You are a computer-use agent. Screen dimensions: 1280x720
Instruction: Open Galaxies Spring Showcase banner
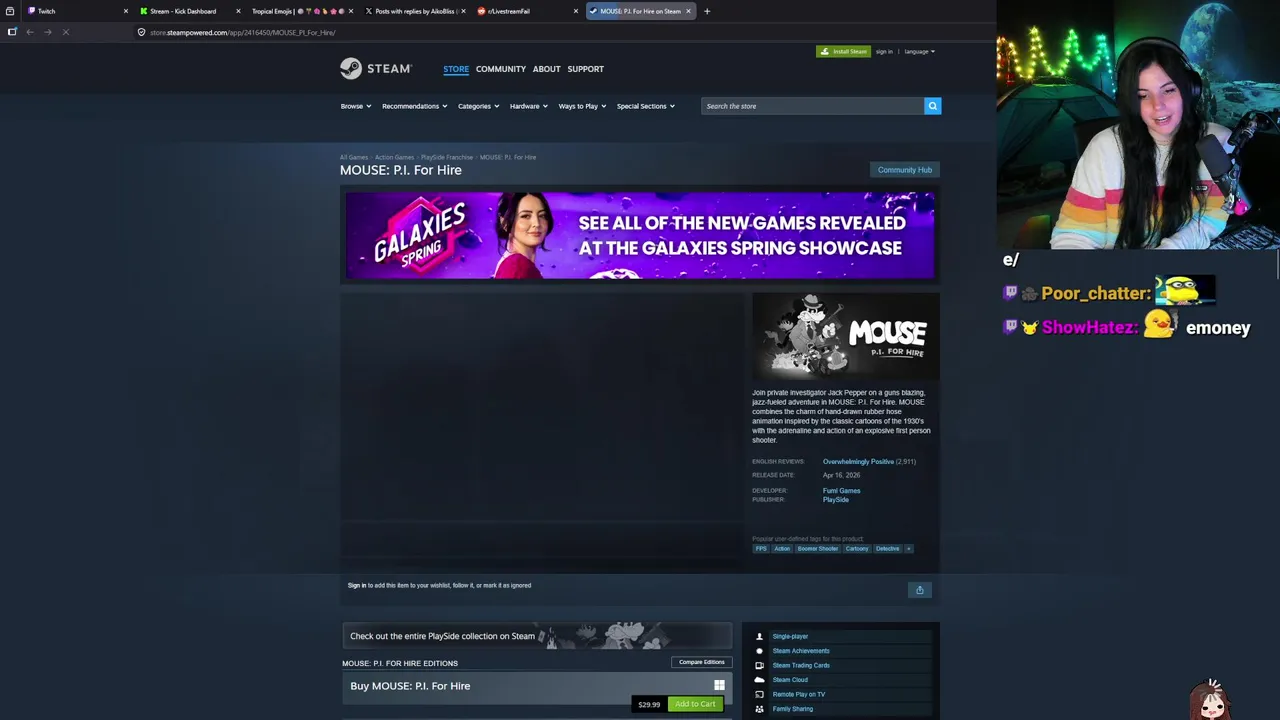(x=640, y=235)
